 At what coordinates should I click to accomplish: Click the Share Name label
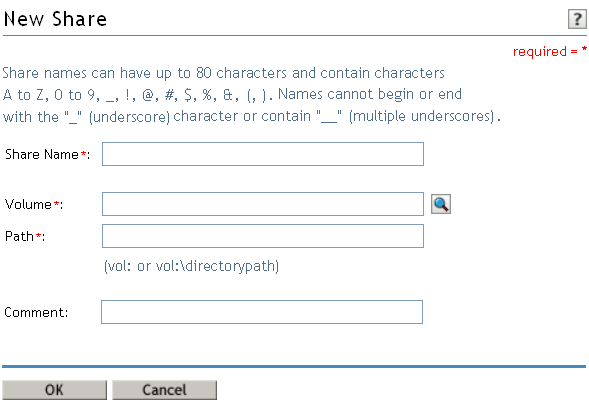coord(42,154)
